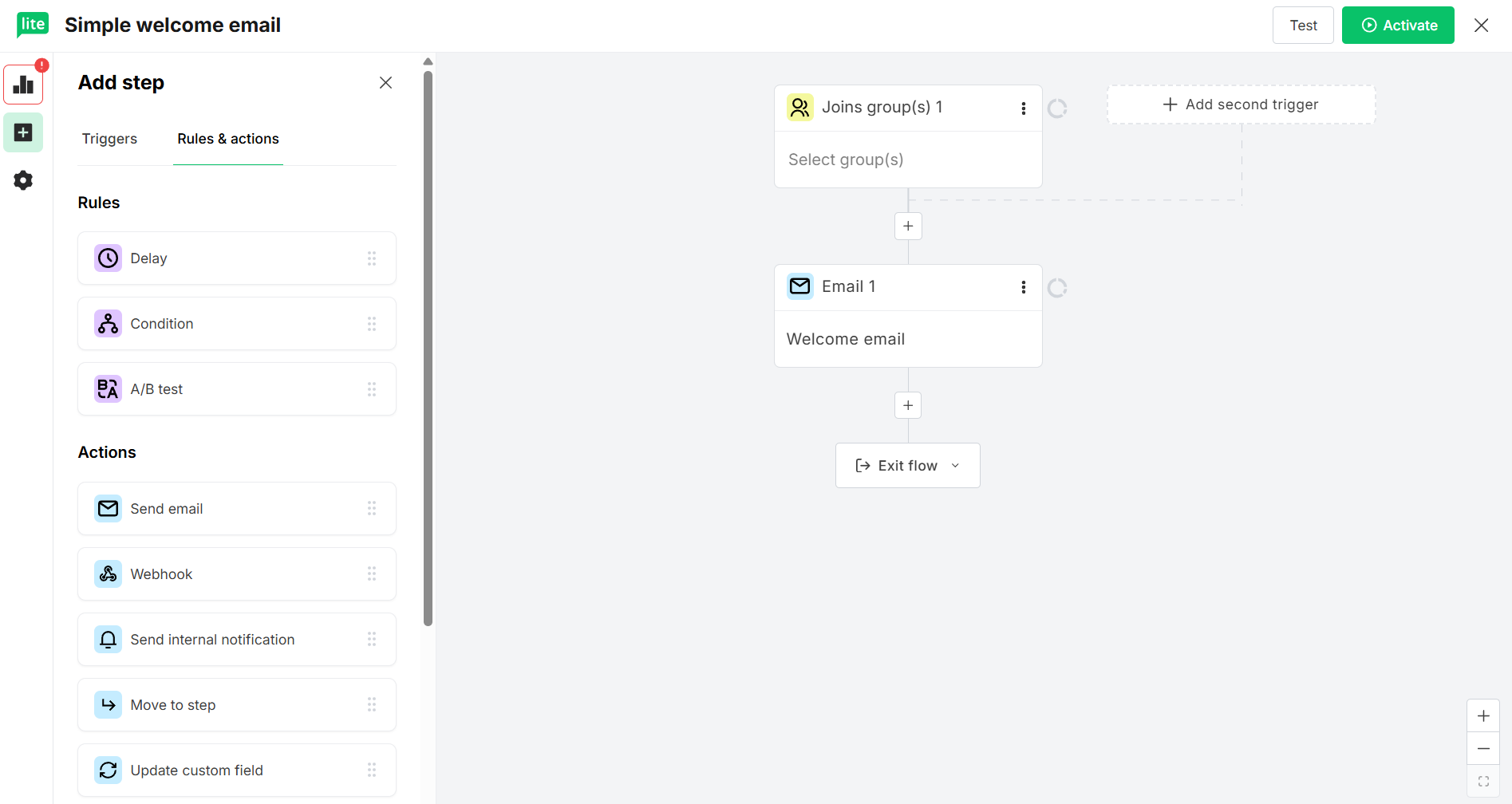Activate the workflow
The height and width of the screenshot is (804, 1512).
[1397, 25]
